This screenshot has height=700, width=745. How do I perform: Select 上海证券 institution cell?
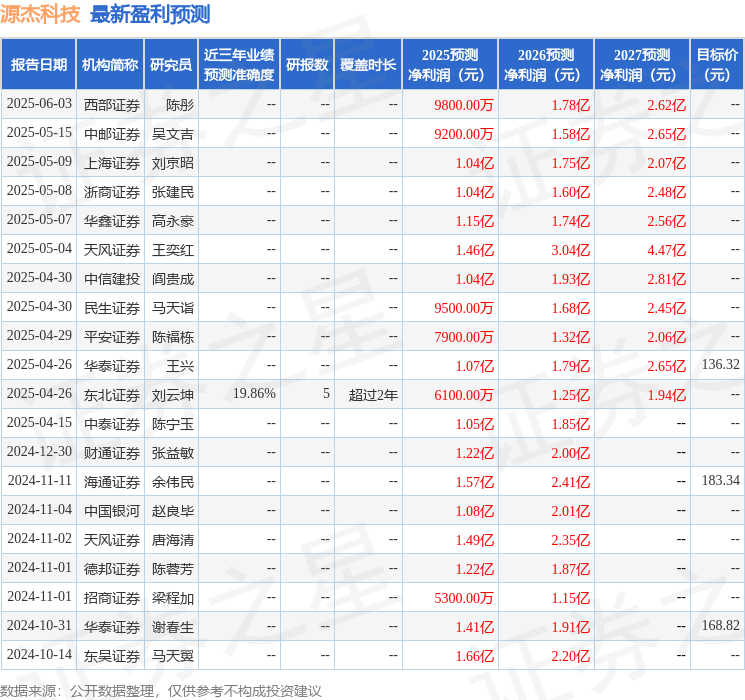click(x=110, y=162)
